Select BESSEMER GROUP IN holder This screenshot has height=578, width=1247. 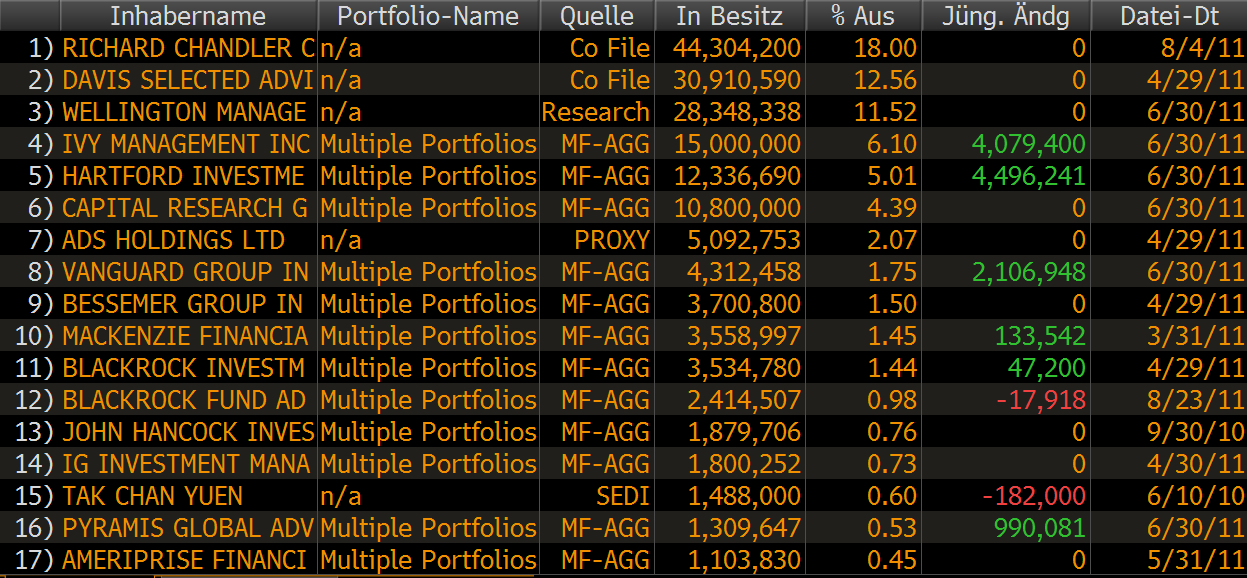tap(182, 304)
